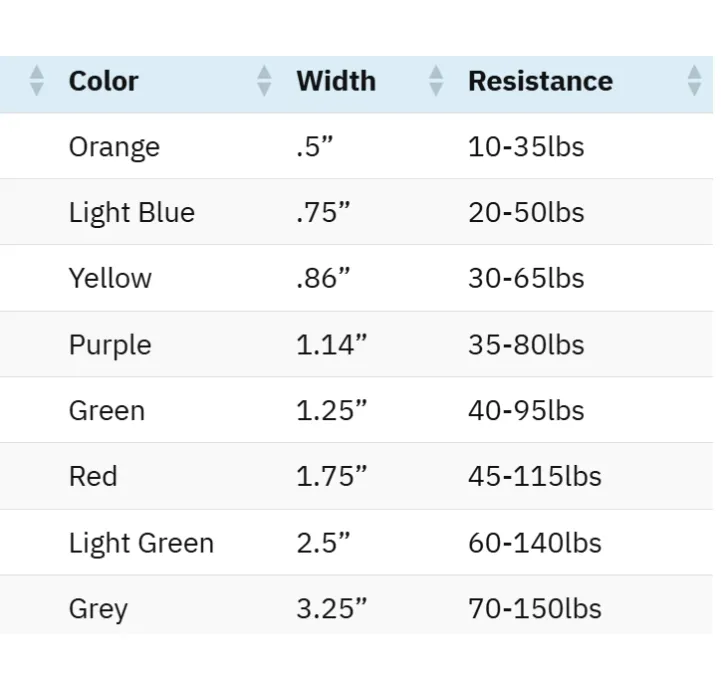
Task: Click the 1.14" width value
Action: point(332,345)
